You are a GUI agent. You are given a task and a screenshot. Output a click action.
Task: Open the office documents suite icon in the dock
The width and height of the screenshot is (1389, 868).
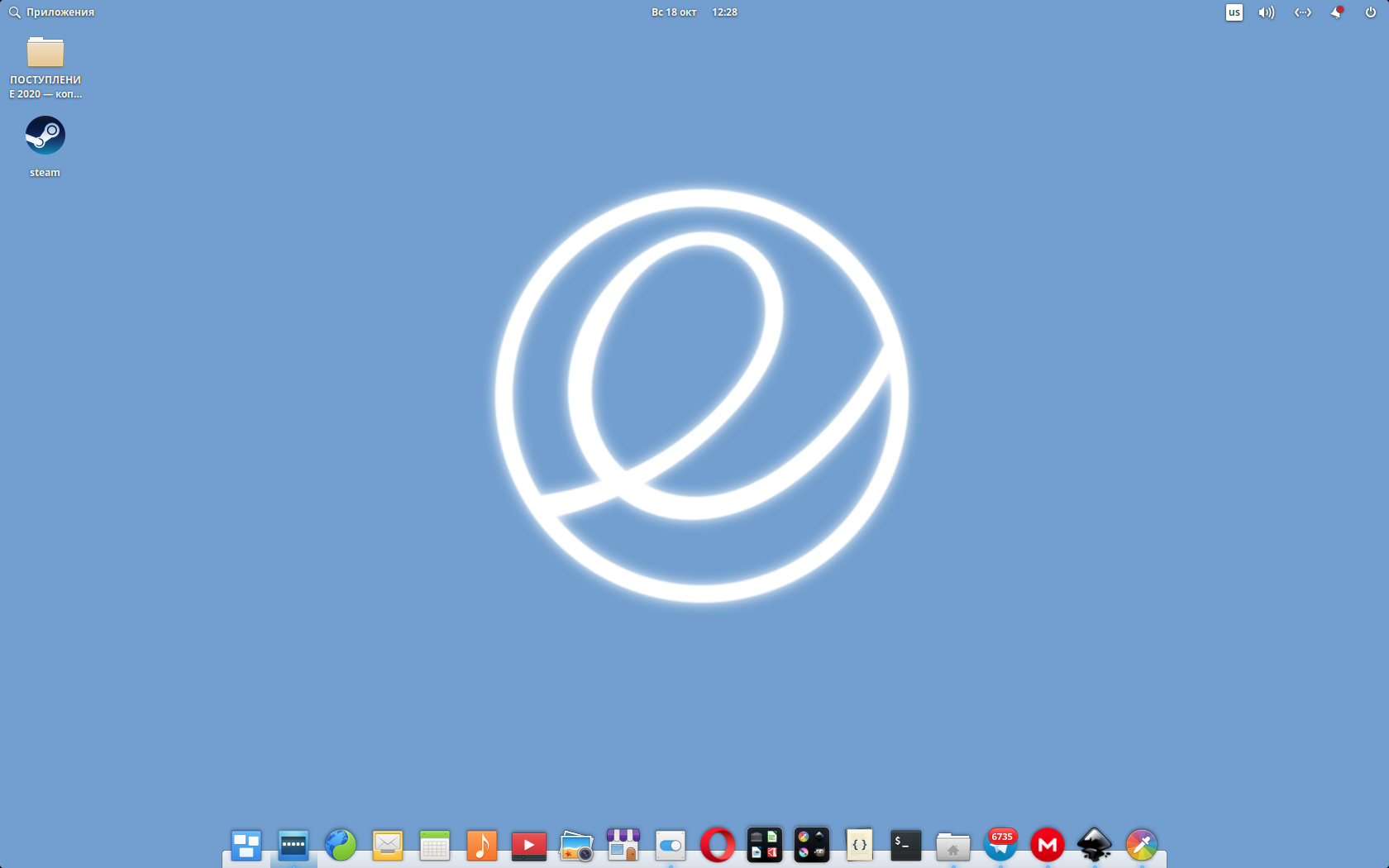(x=765, y=845)
